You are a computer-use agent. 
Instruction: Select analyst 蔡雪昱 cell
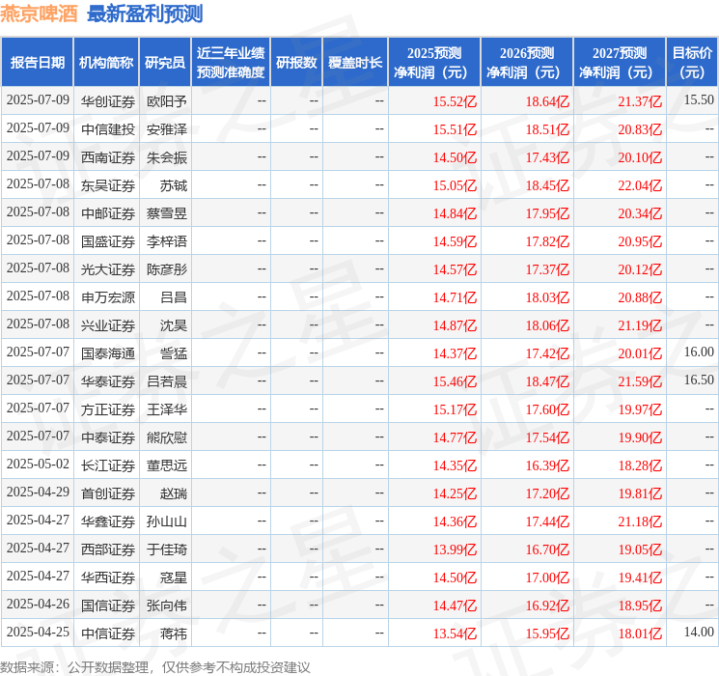pyautogui.click(x=166, y=213)
